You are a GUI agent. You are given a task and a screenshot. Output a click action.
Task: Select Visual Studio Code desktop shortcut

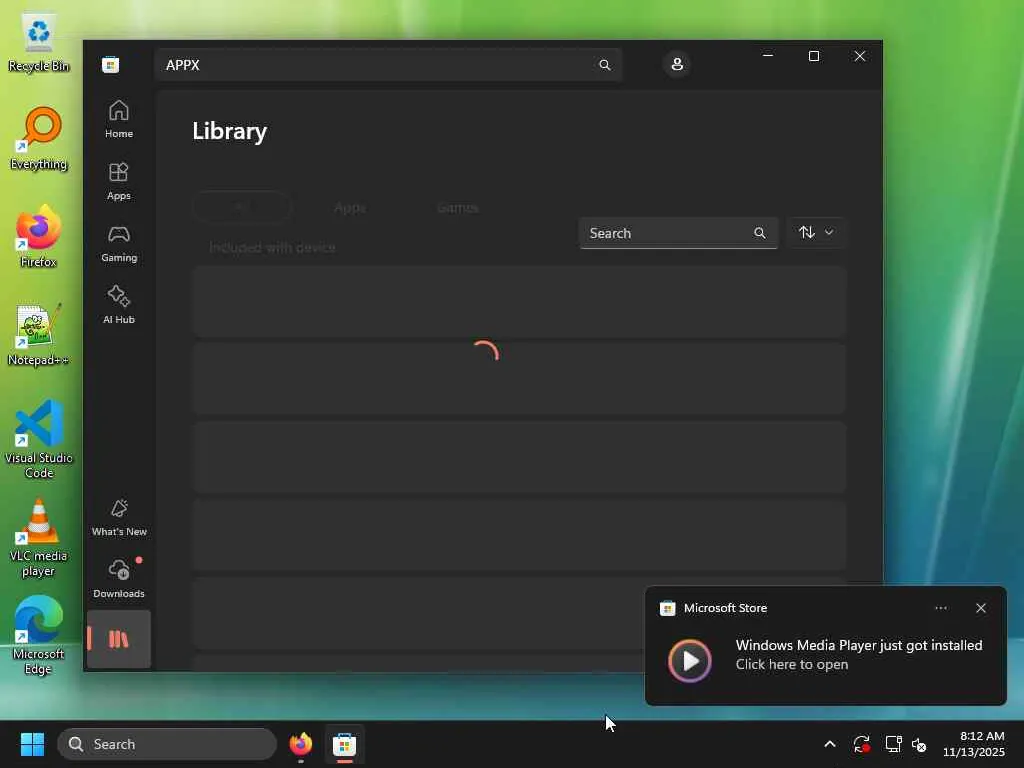pos(39,440)
